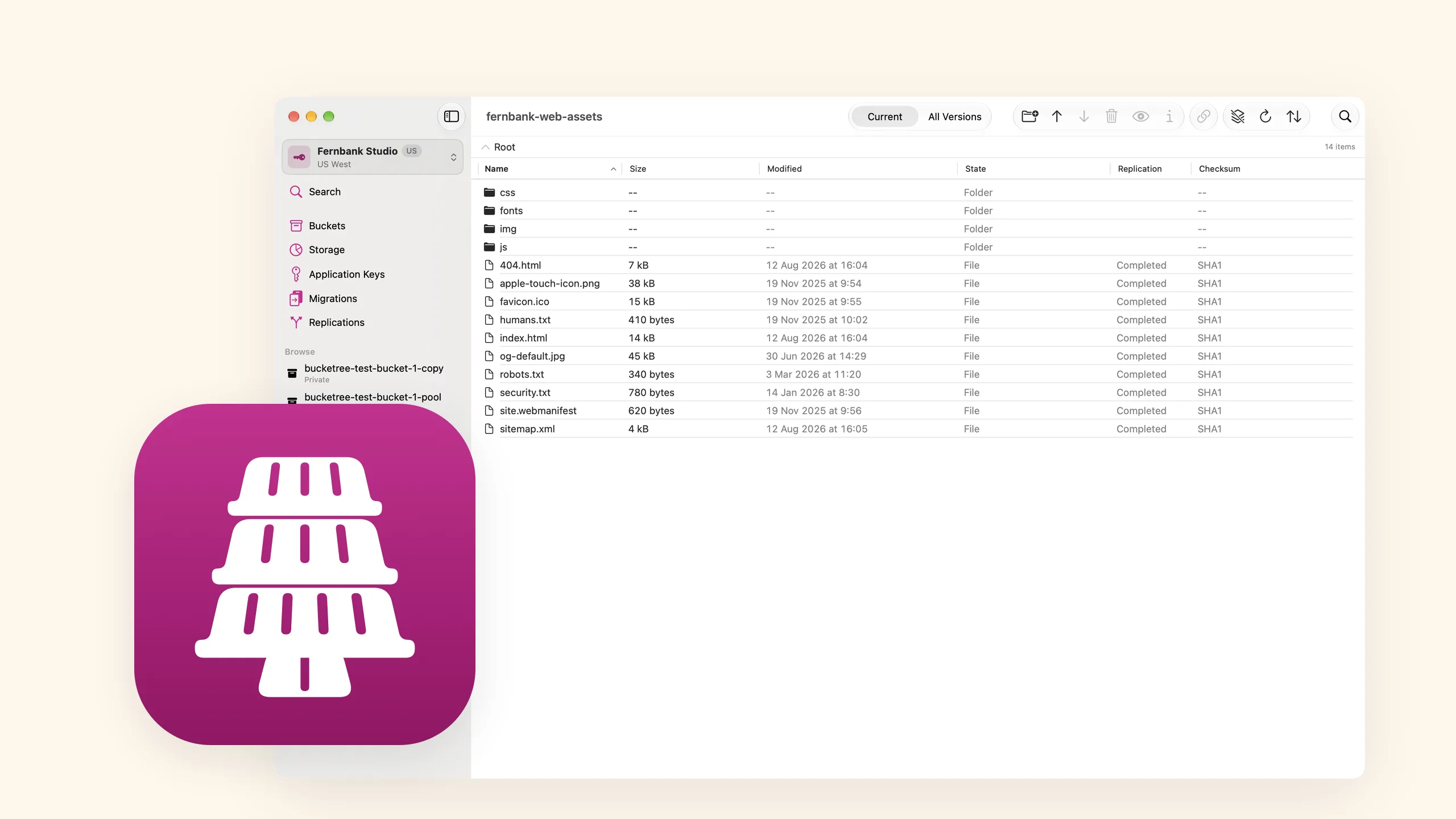Select the site.webmanifest file

[917, 411]
